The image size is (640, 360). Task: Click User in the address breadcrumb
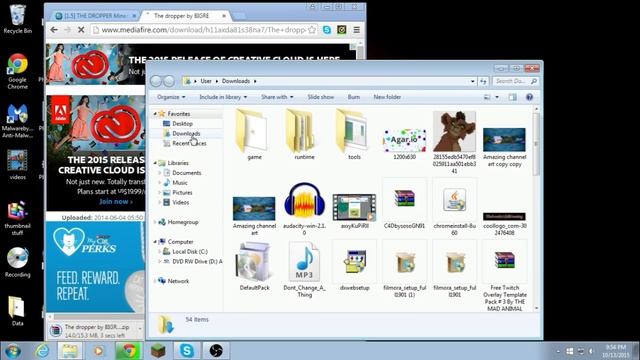click(206, 81)
